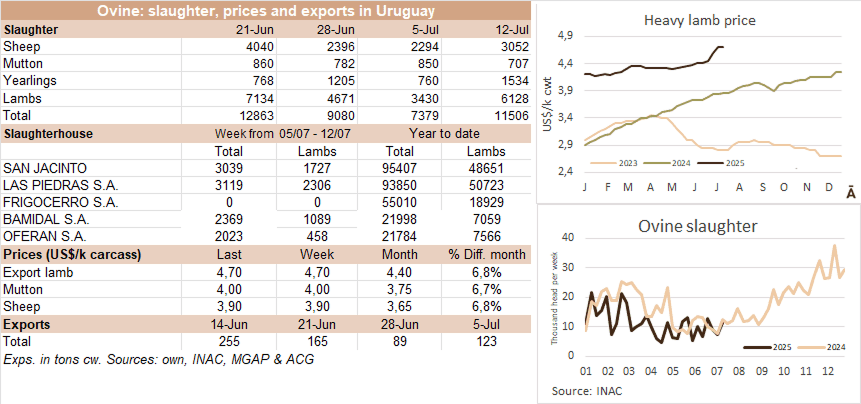Click the Slaughterhouse section header

click(50, 132)
